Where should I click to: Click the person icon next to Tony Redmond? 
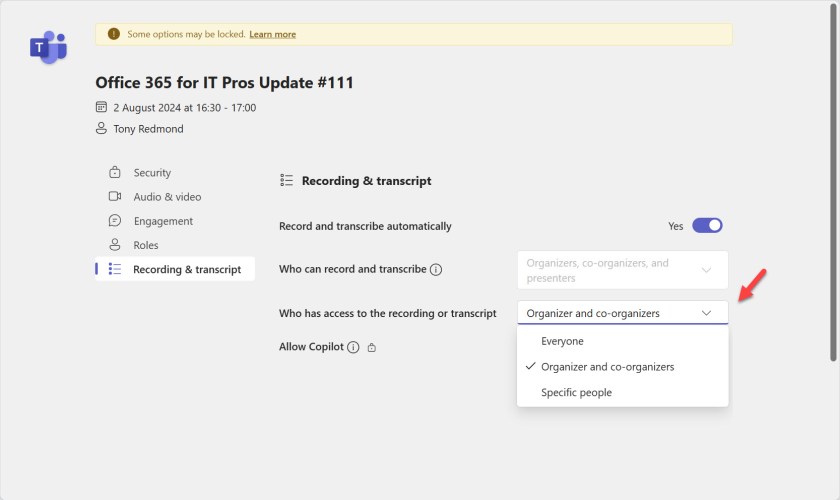tap(101, 129)
